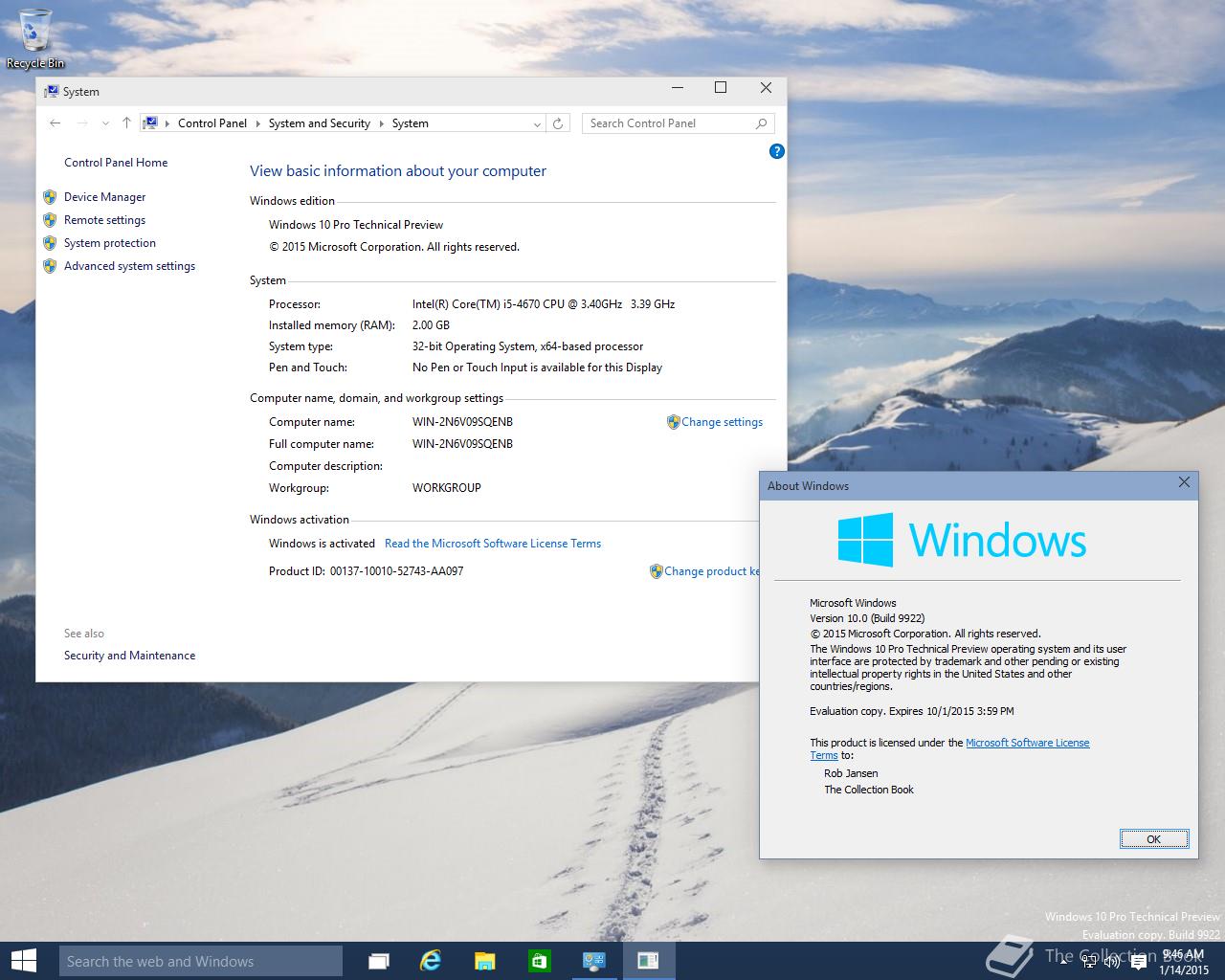Select the Product ID '00137-10010-52743-AA097'

pyautogui.click(x=396, y=571)
